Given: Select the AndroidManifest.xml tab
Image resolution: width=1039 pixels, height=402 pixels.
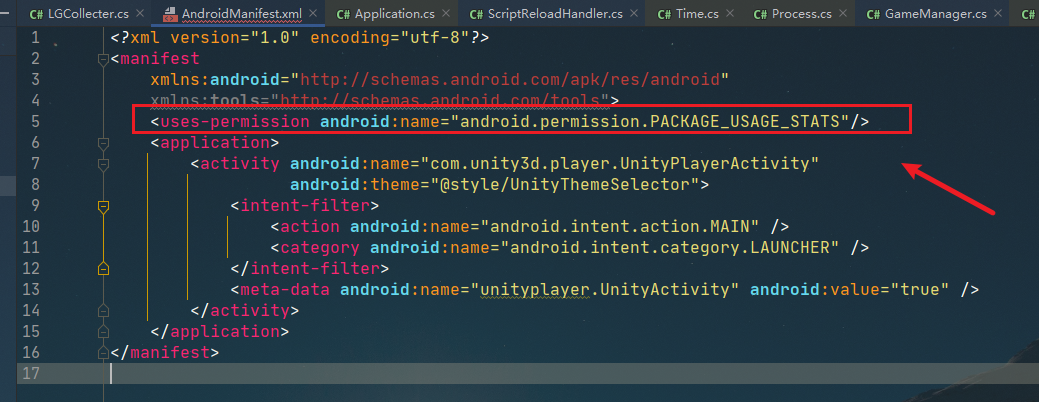Looking at the screenshot, I should pos(239,13).
